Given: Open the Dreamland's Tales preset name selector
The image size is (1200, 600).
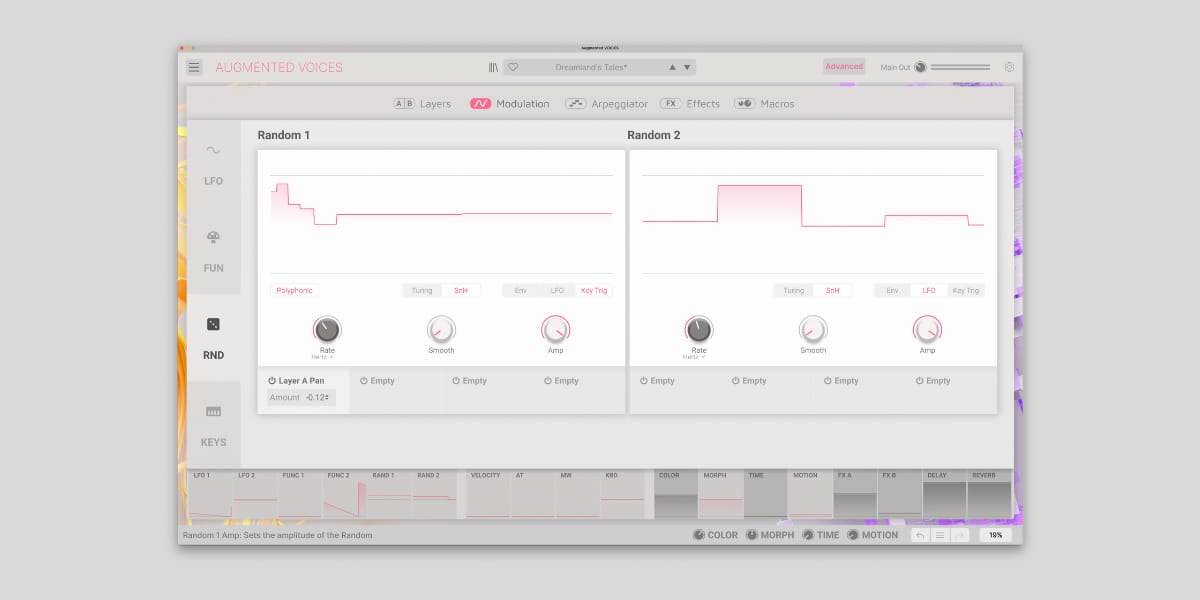Looking at the screenshot, I should (x=590, y=67).
